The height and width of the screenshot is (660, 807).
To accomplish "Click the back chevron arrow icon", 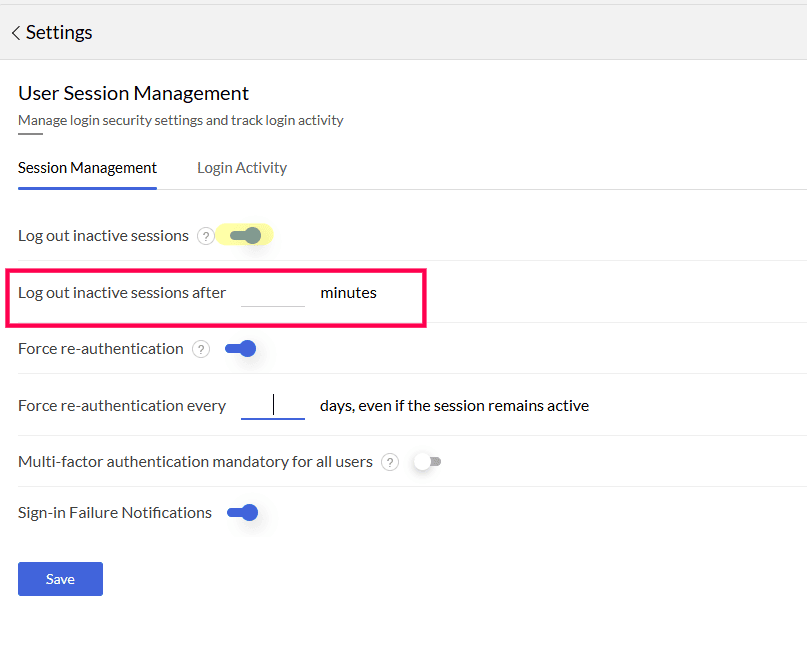I will pos(15,33).
